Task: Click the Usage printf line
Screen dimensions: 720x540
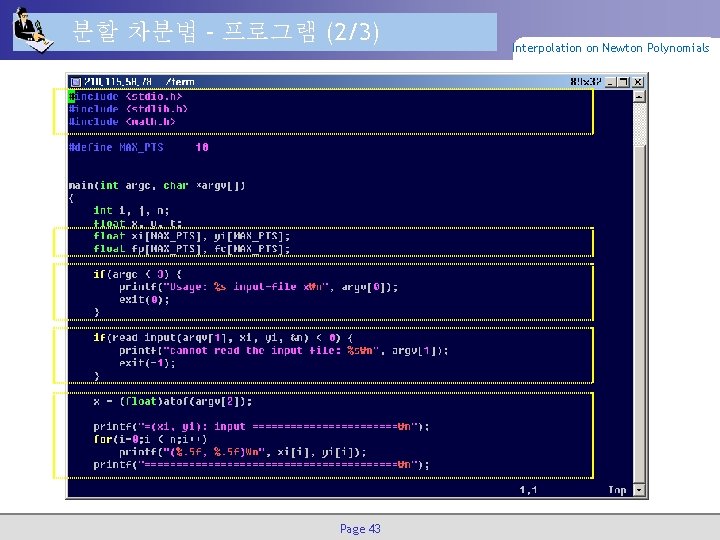Action: pos(259,287)
